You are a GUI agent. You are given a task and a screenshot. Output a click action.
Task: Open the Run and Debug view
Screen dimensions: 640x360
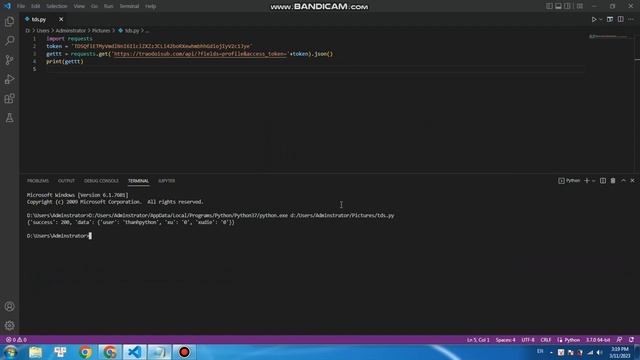coord(9,79)
